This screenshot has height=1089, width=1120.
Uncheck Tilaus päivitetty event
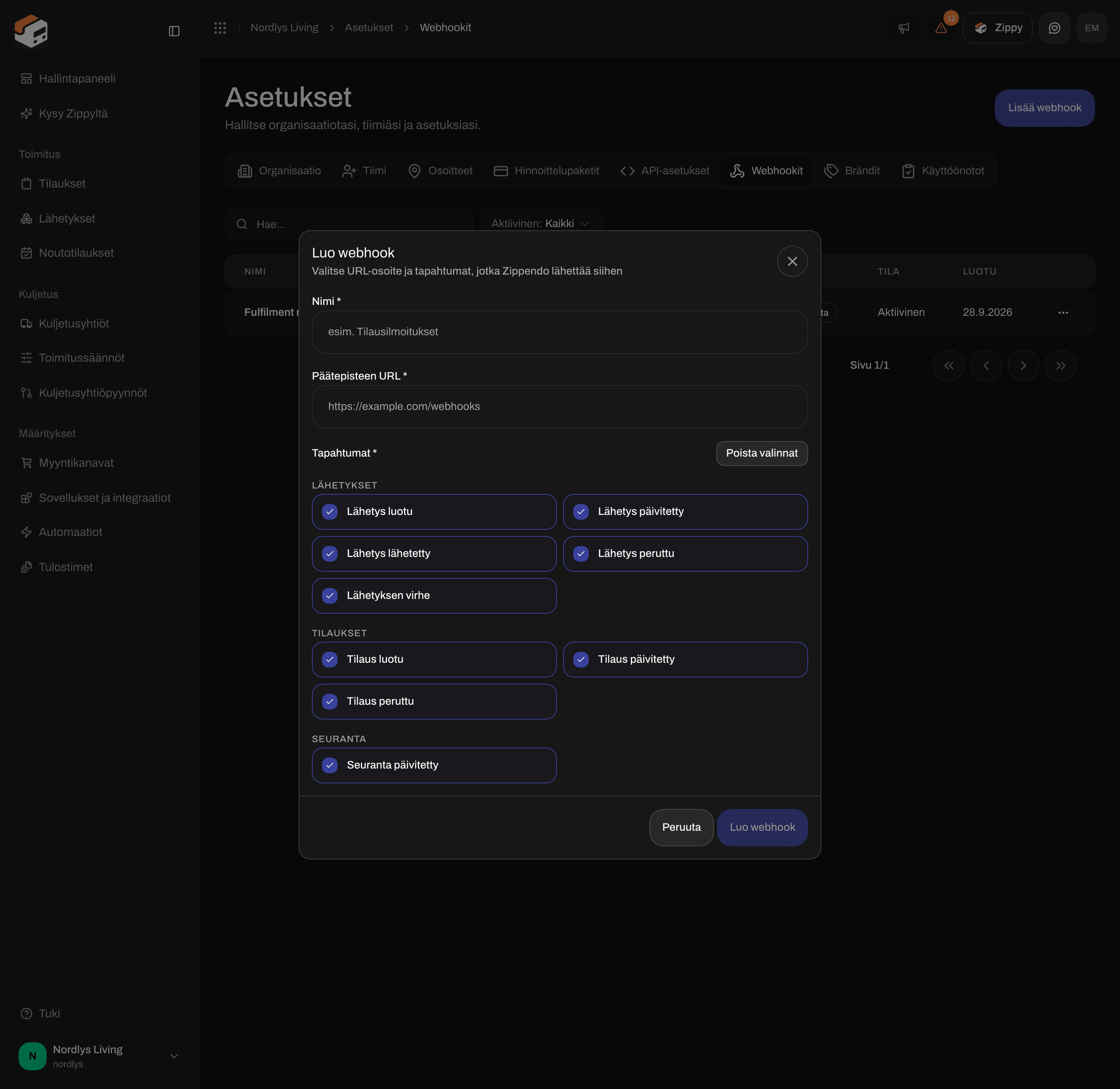pos(685,660)
